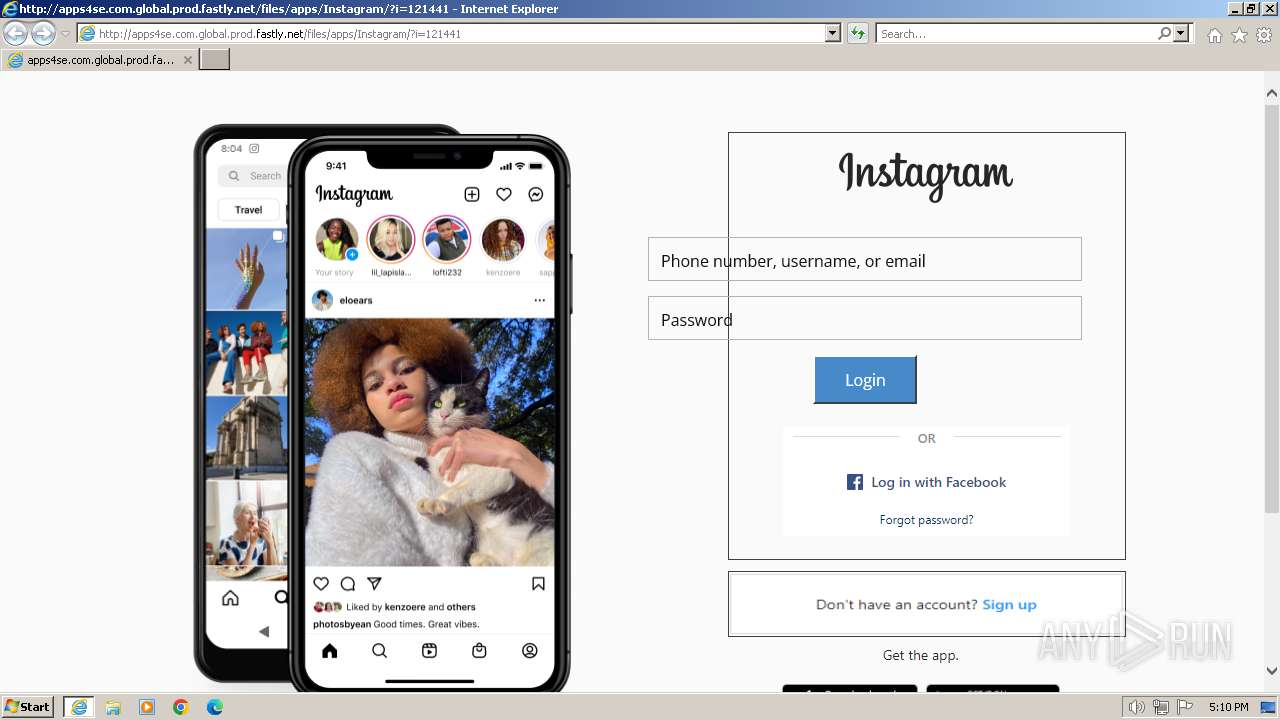Tap the like heart under the post
Viewport: 1280px width, 720px height.
(321, 584)
